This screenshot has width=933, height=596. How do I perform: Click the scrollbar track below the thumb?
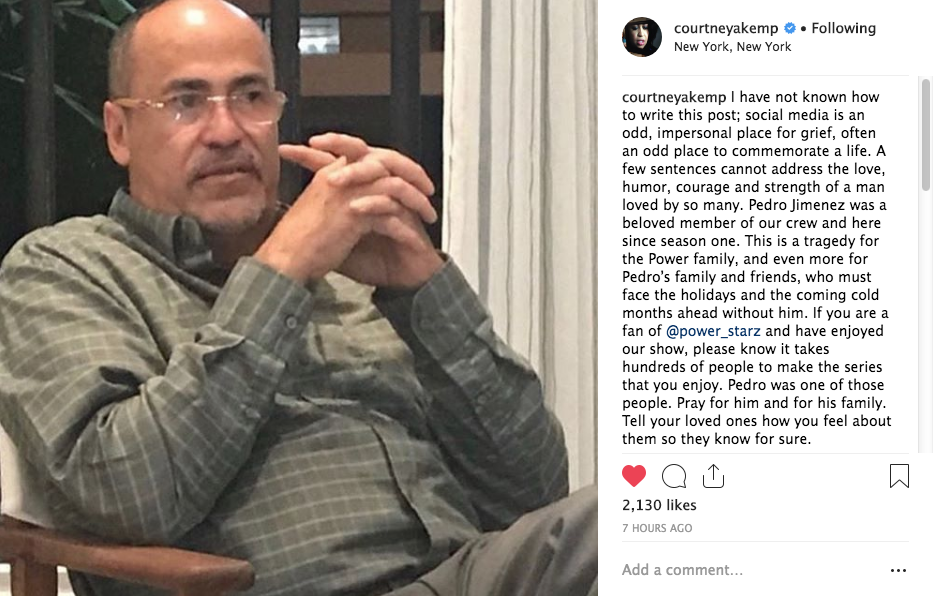pos(925,321)
